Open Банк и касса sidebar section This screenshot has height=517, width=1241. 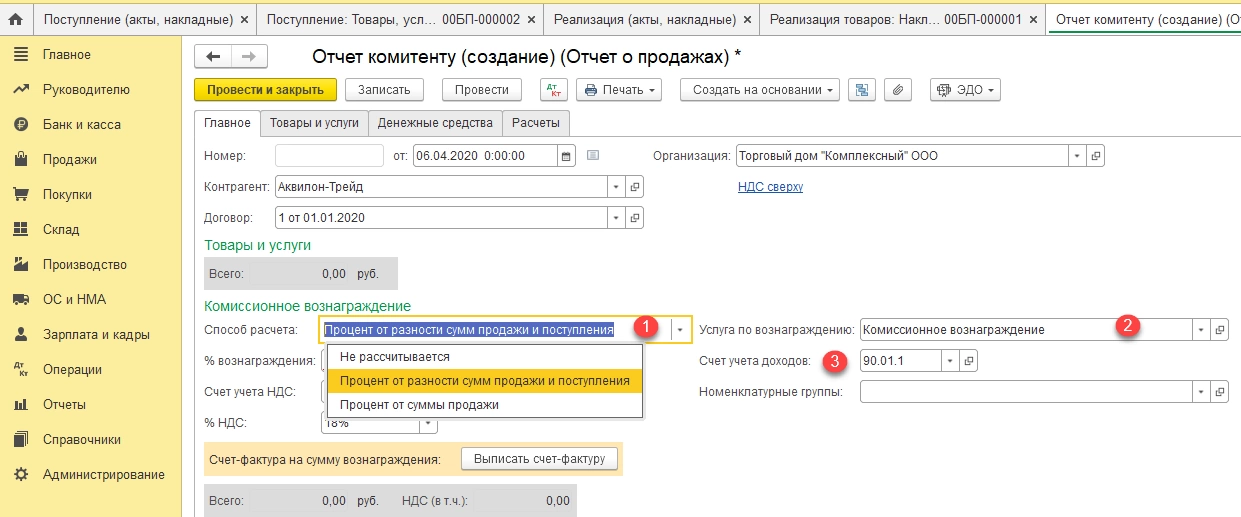coord(81,124)
